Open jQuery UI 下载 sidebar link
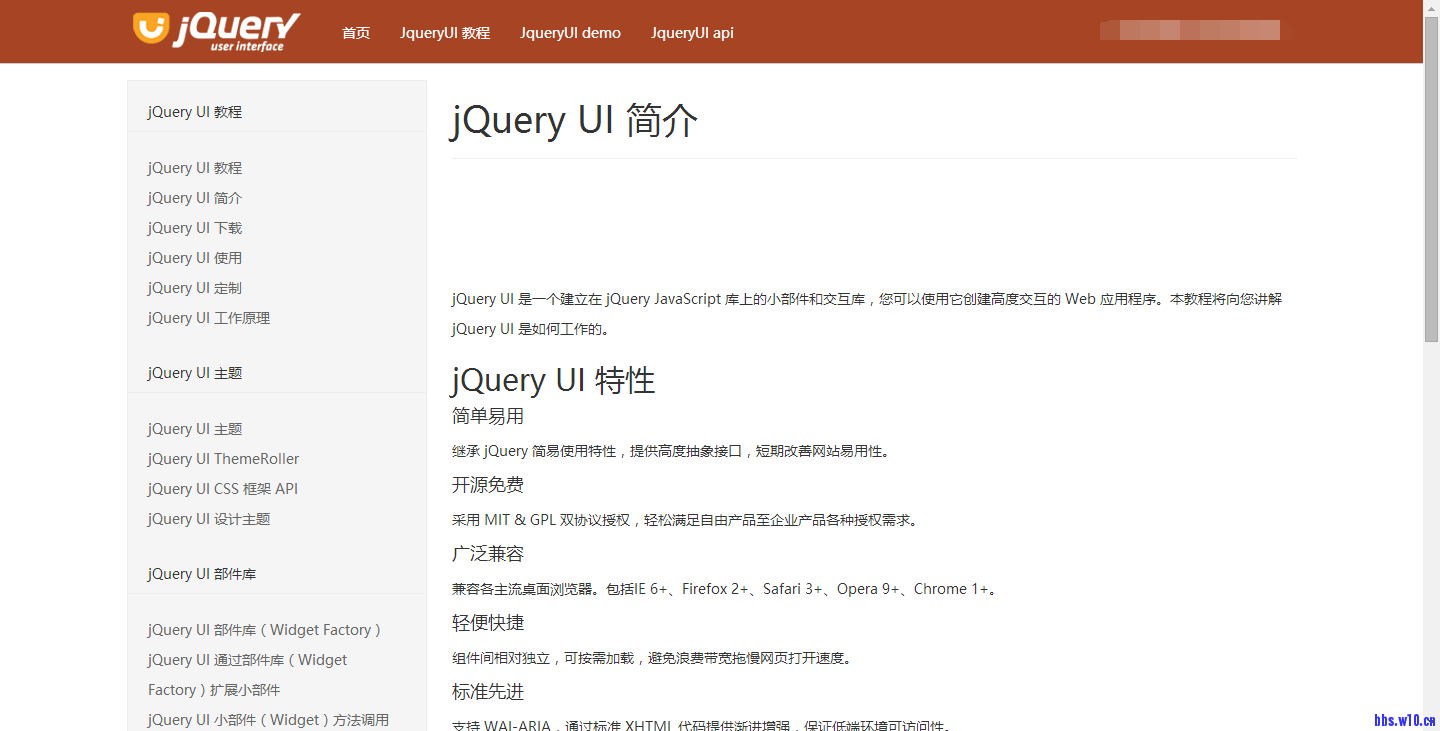This screenshot has width=1440, height=731. (195, 228)
